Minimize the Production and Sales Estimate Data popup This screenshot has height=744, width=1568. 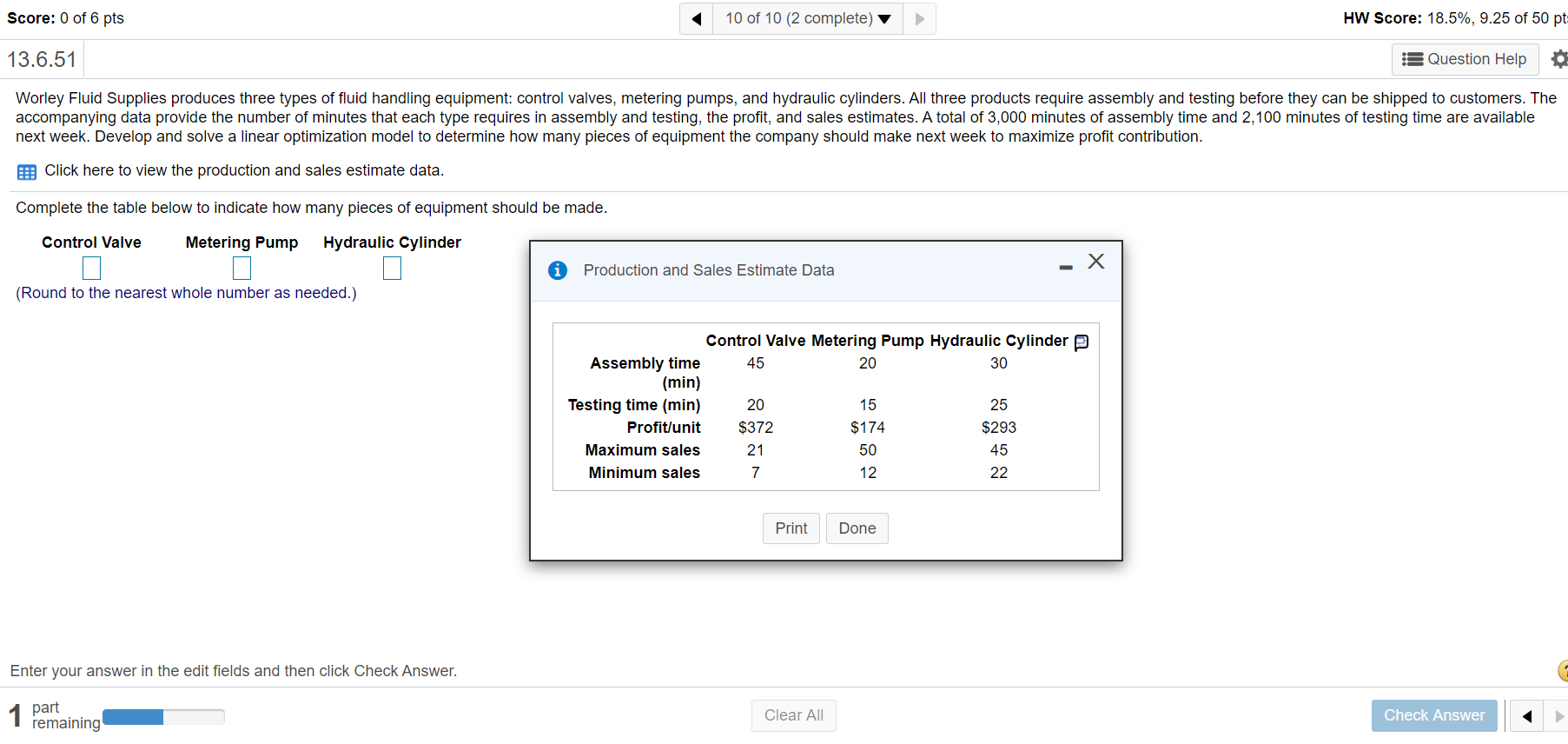[x=1066, y=267]
